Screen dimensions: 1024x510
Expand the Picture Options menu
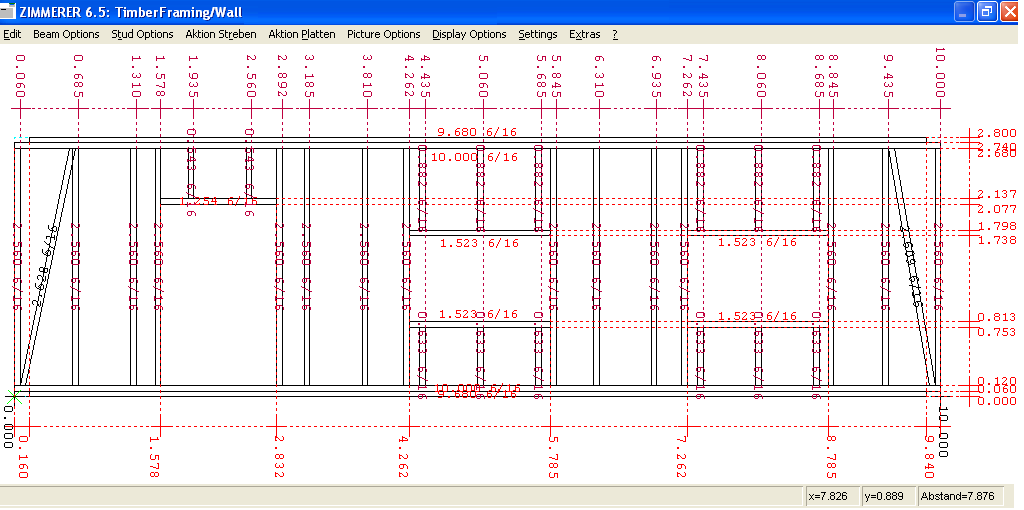coord(383,34)
